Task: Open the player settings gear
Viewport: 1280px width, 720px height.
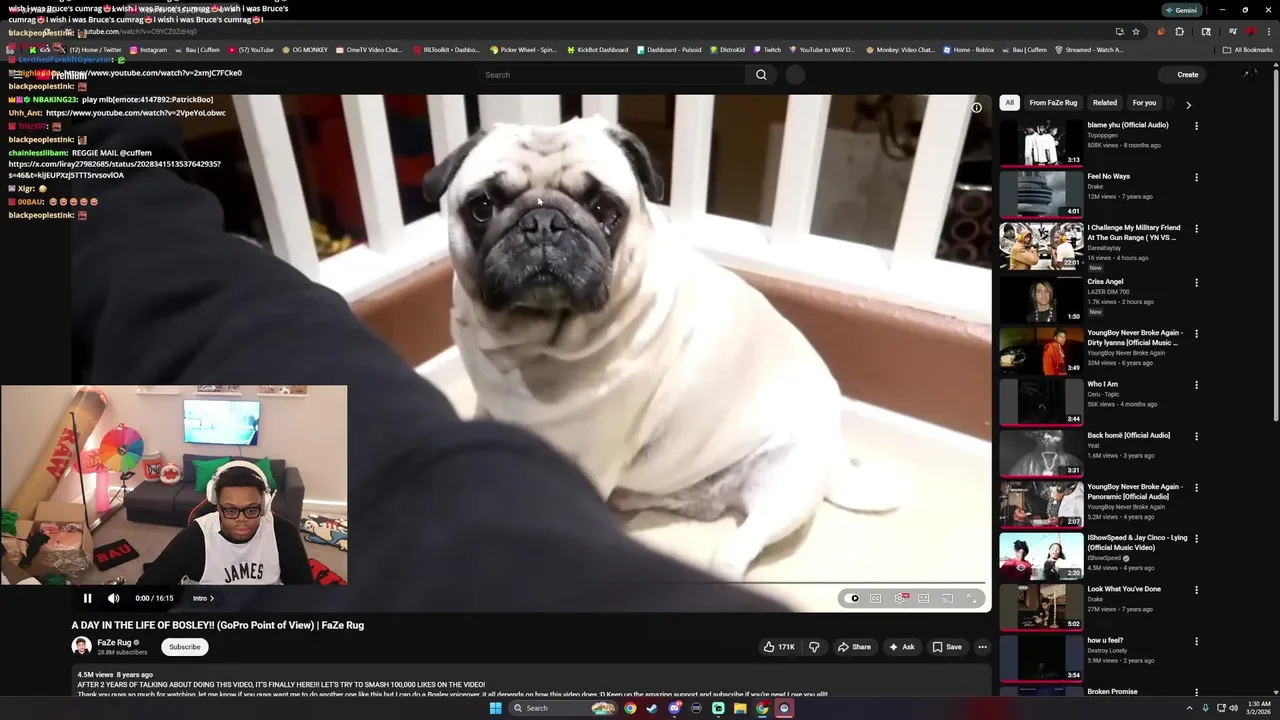Action: point(900,598)
